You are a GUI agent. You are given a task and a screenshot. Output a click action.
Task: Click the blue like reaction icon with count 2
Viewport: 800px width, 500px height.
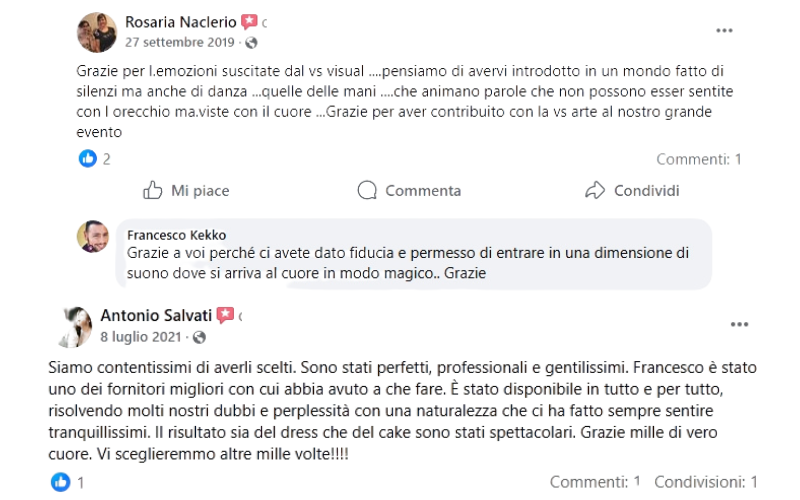pos(88,158)
